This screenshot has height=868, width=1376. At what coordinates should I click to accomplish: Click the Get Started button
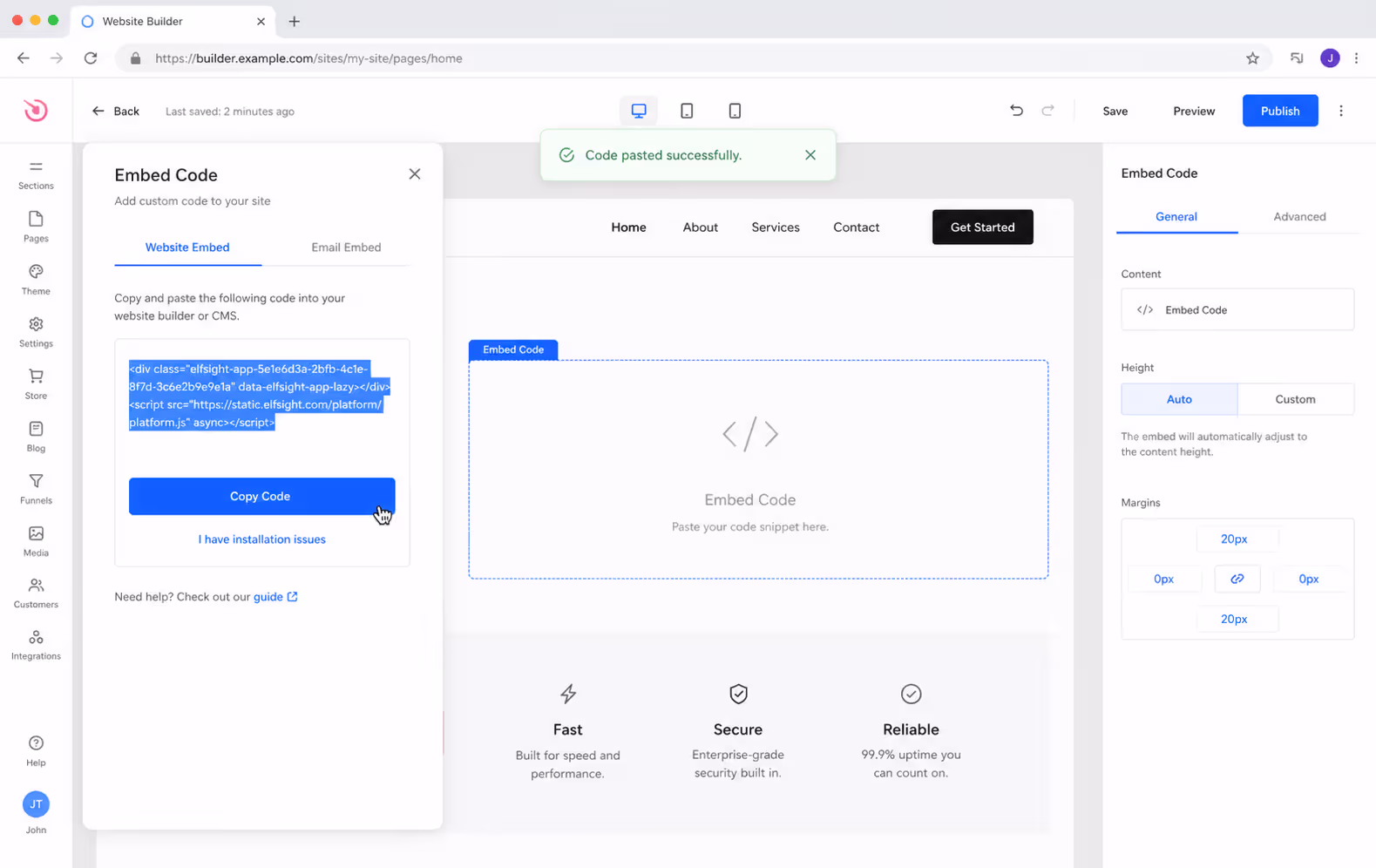pyautogui.click(x=982, y=227)
